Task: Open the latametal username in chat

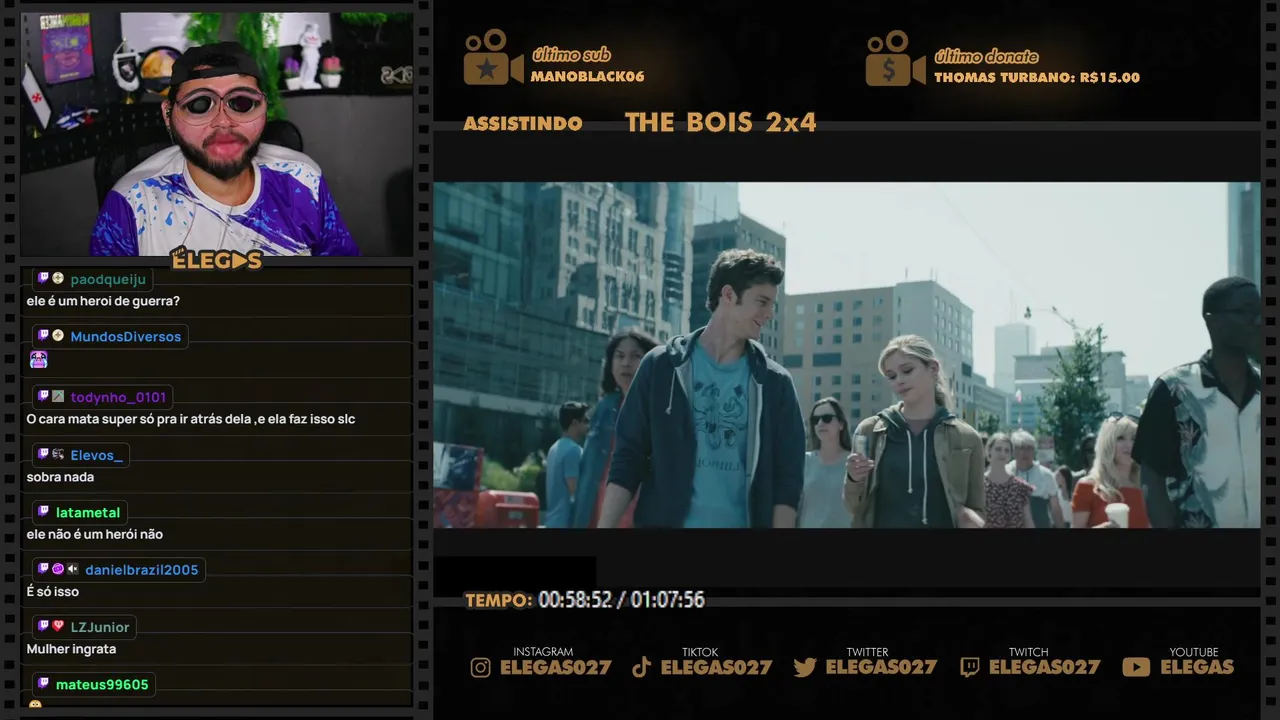Action: 88,512
